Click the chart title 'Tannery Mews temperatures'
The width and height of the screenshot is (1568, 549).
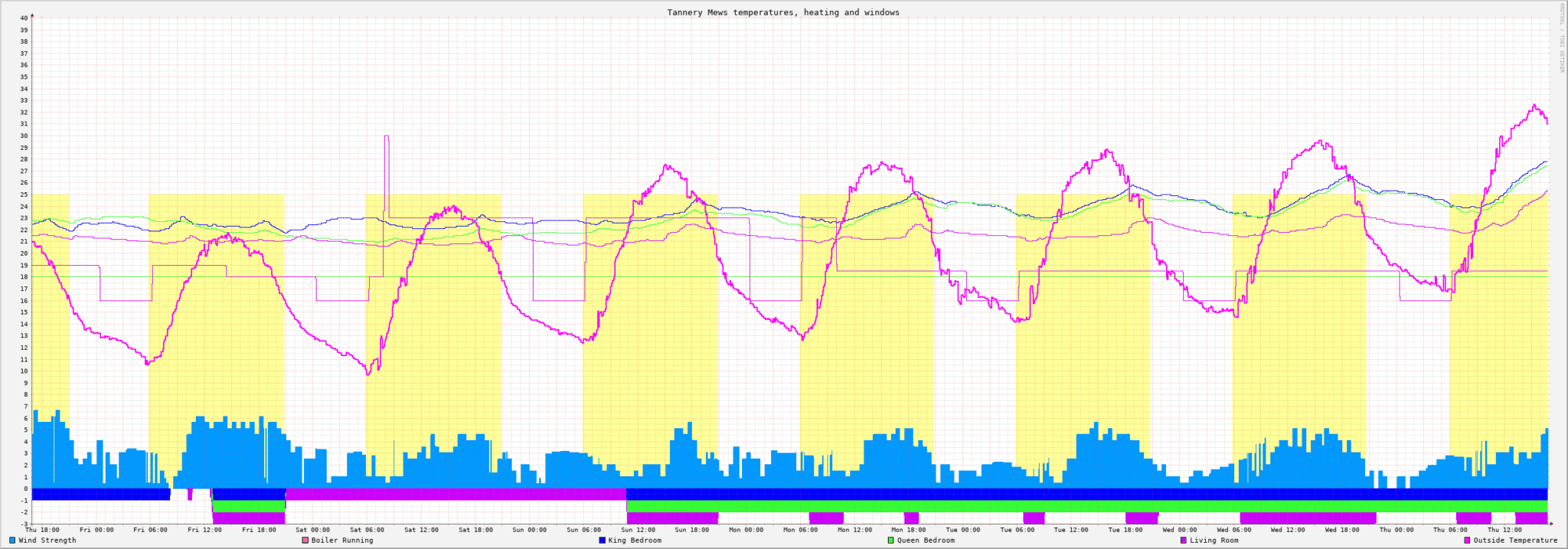coord(783,12)
